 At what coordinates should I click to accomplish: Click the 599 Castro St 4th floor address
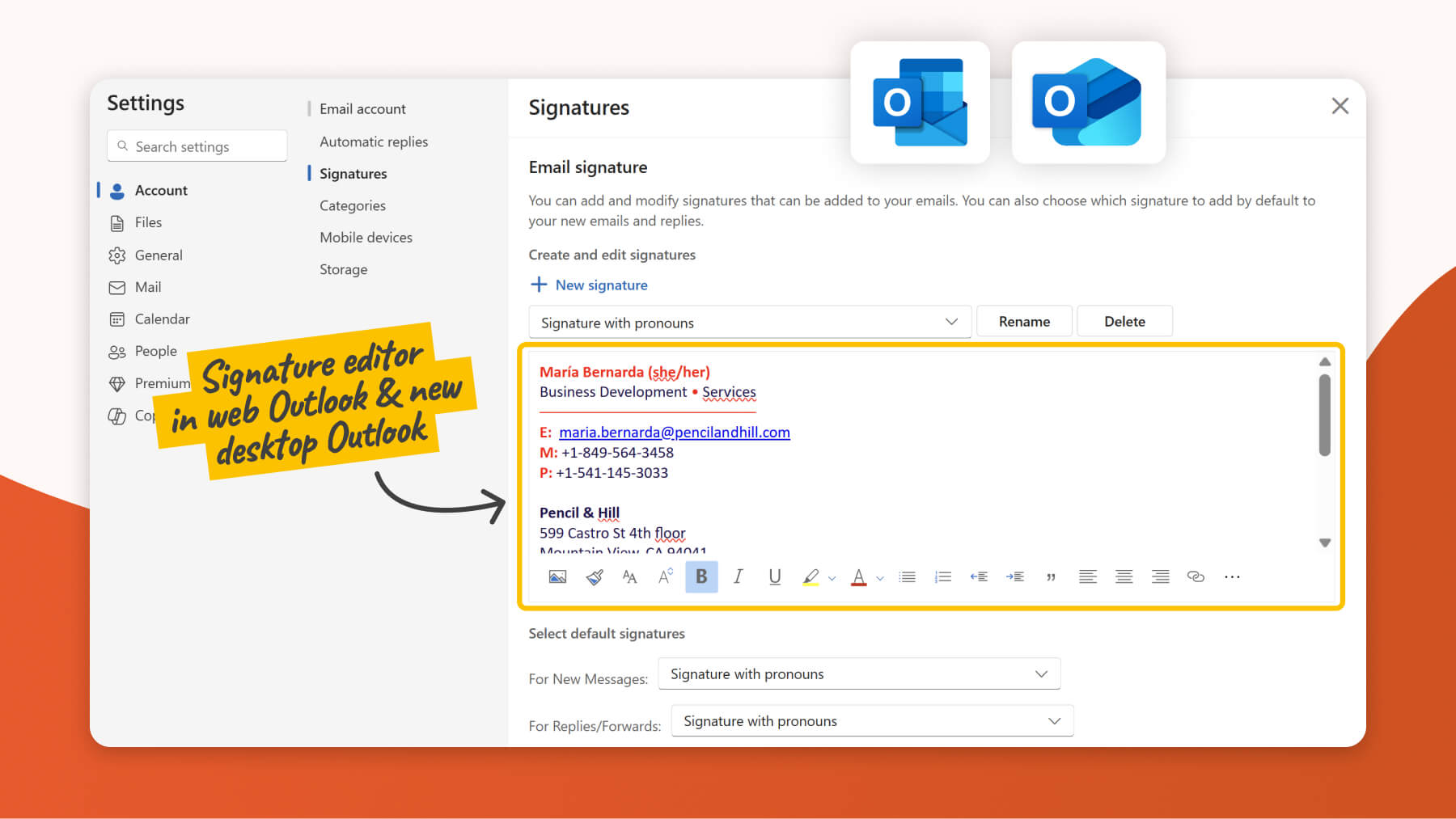pos(612,533)
